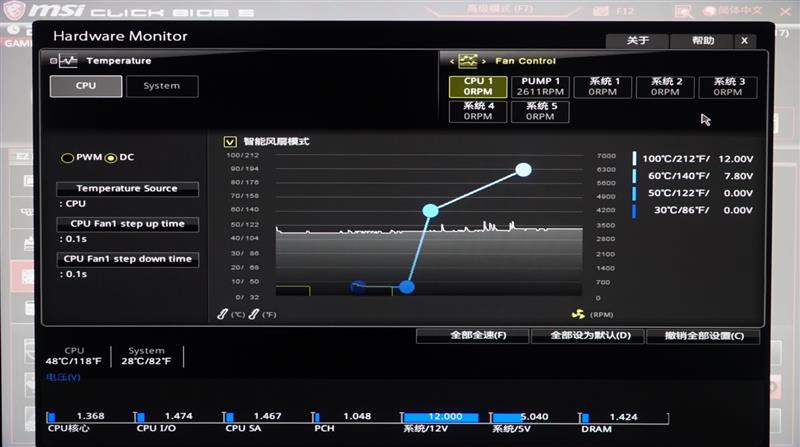Close the Hardware Monitor with X

tap(744, 41)
